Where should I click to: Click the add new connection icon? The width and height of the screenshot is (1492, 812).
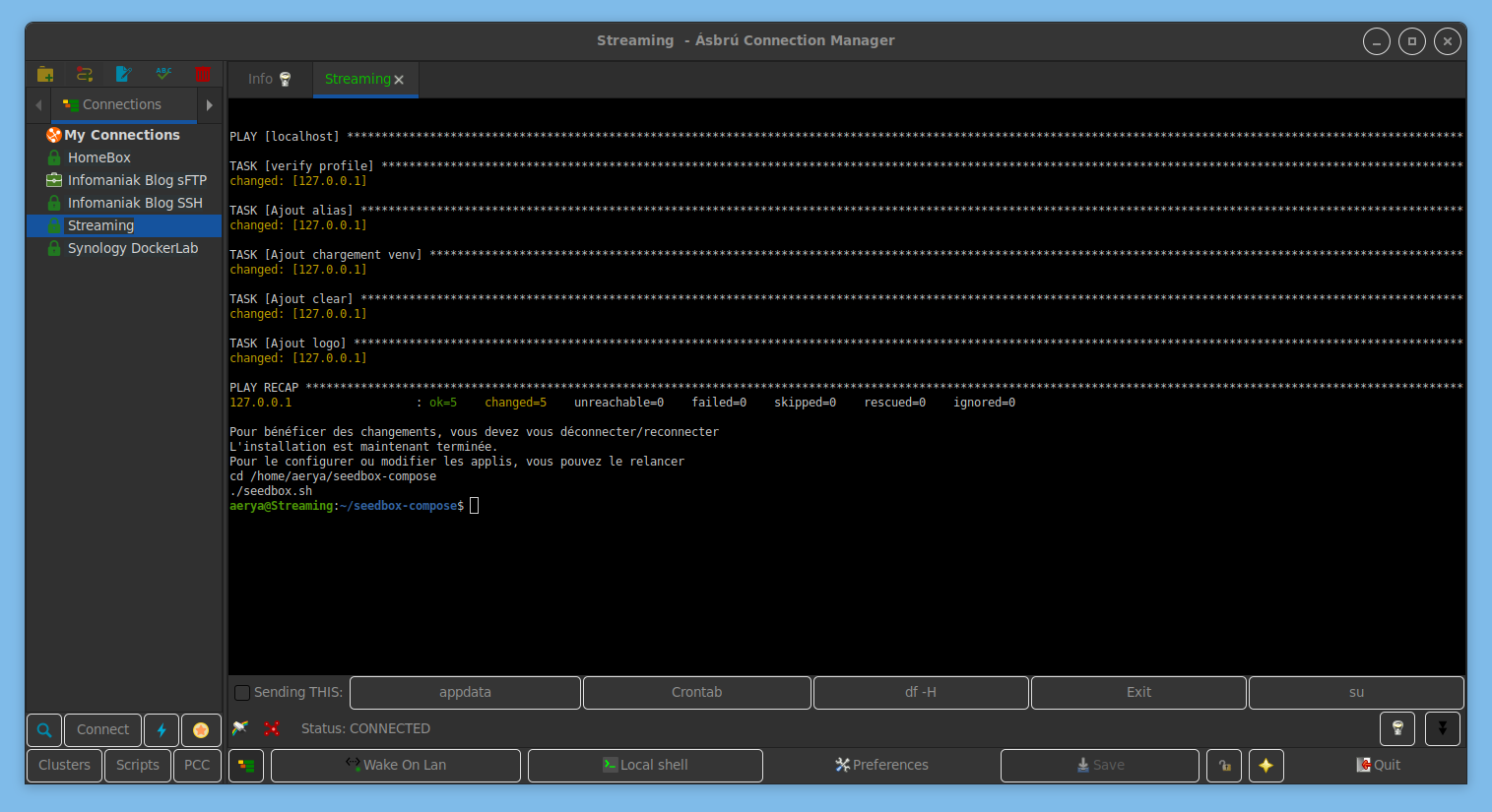click(85, 74)
